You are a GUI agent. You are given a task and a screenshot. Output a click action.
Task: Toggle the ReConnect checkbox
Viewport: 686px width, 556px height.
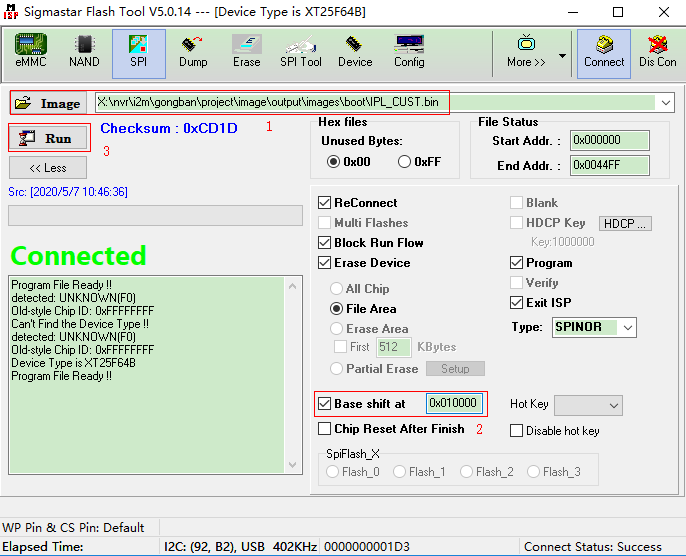pyautogui.click(x=324, y=203)
